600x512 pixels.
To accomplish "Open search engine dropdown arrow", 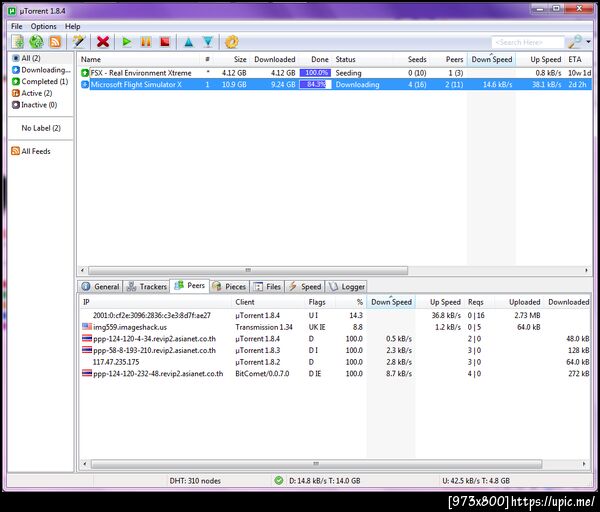I will [589, 42].
